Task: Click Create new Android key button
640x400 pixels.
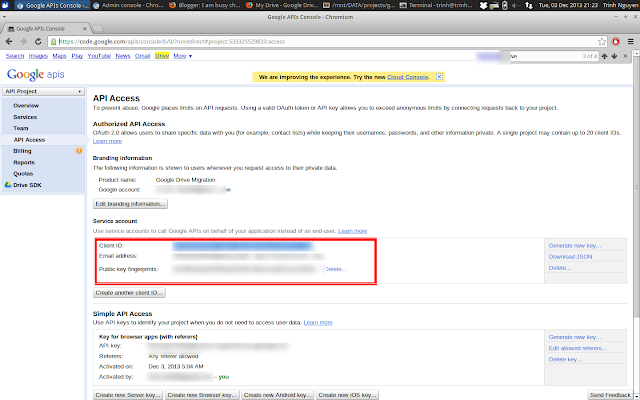Action: tap(278, 395)
